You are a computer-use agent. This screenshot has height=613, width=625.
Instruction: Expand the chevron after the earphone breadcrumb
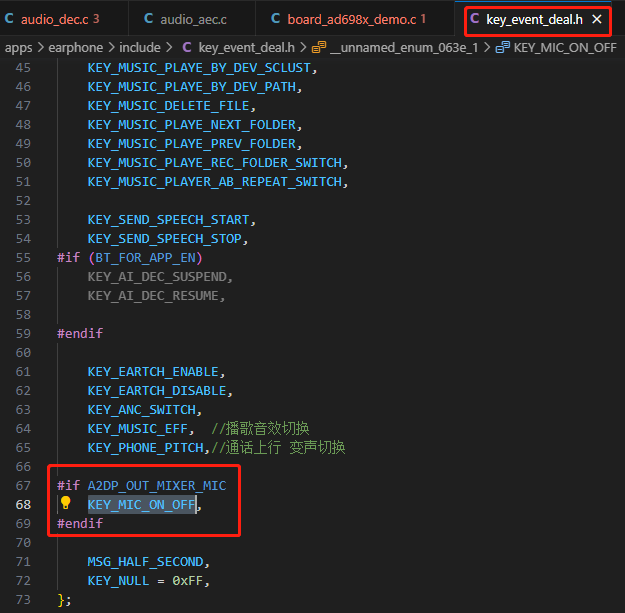click(x=112, y=48)
